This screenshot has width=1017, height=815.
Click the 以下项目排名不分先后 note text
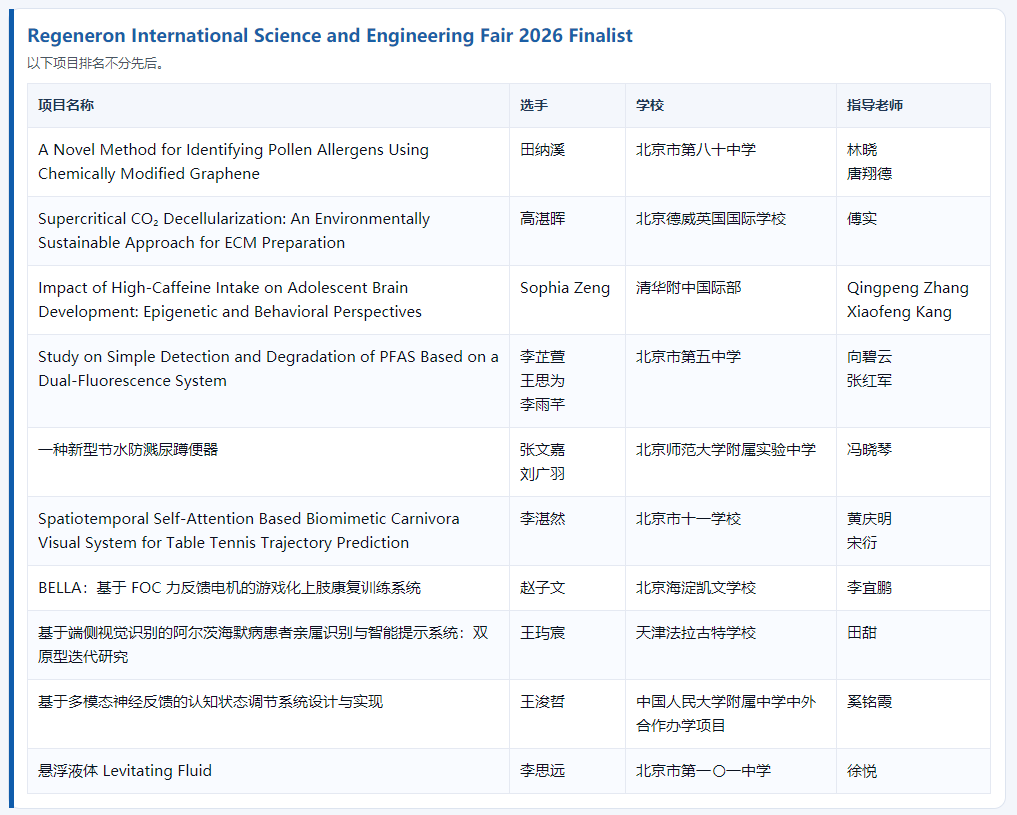(95, 63)
